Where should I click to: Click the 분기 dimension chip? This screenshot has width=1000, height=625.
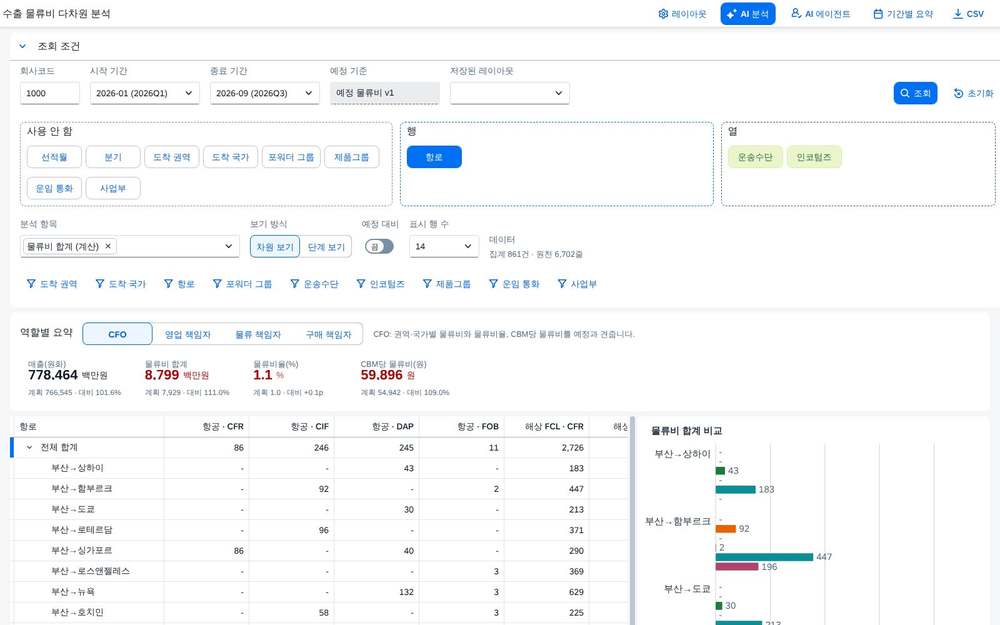(x=113, y=157)
